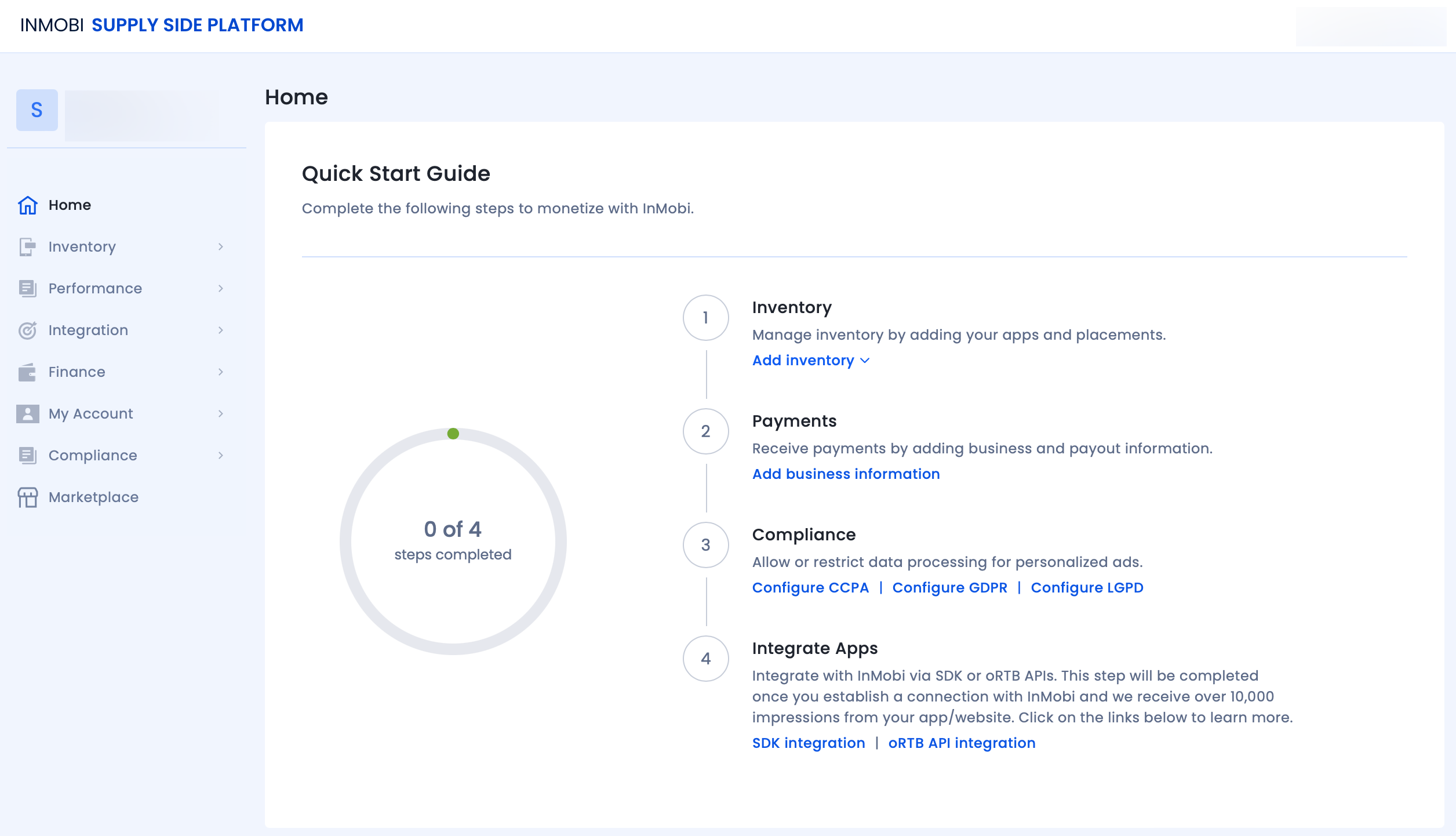Click the INMOBI Supply Side Platform logo
1456x836 pixels.
(162, 26)
